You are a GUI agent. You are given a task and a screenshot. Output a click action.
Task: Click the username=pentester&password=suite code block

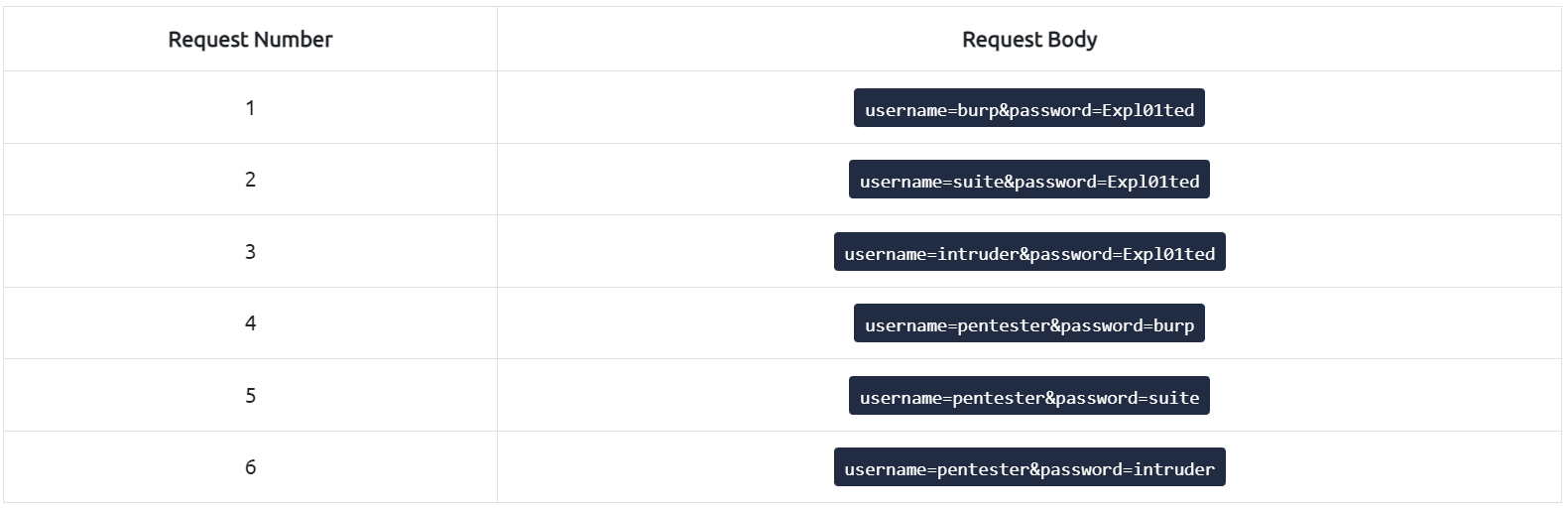click(x=1028, y=397)
